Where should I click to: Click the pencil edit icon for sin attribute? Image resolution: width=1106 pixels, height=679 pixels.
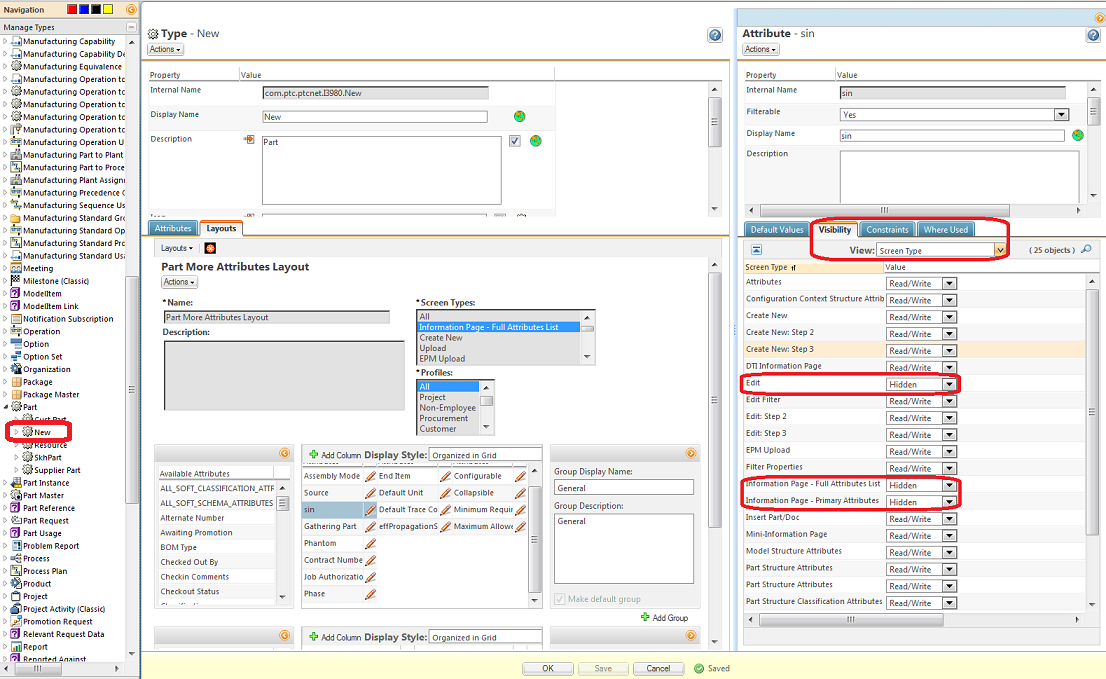[370, 509]
